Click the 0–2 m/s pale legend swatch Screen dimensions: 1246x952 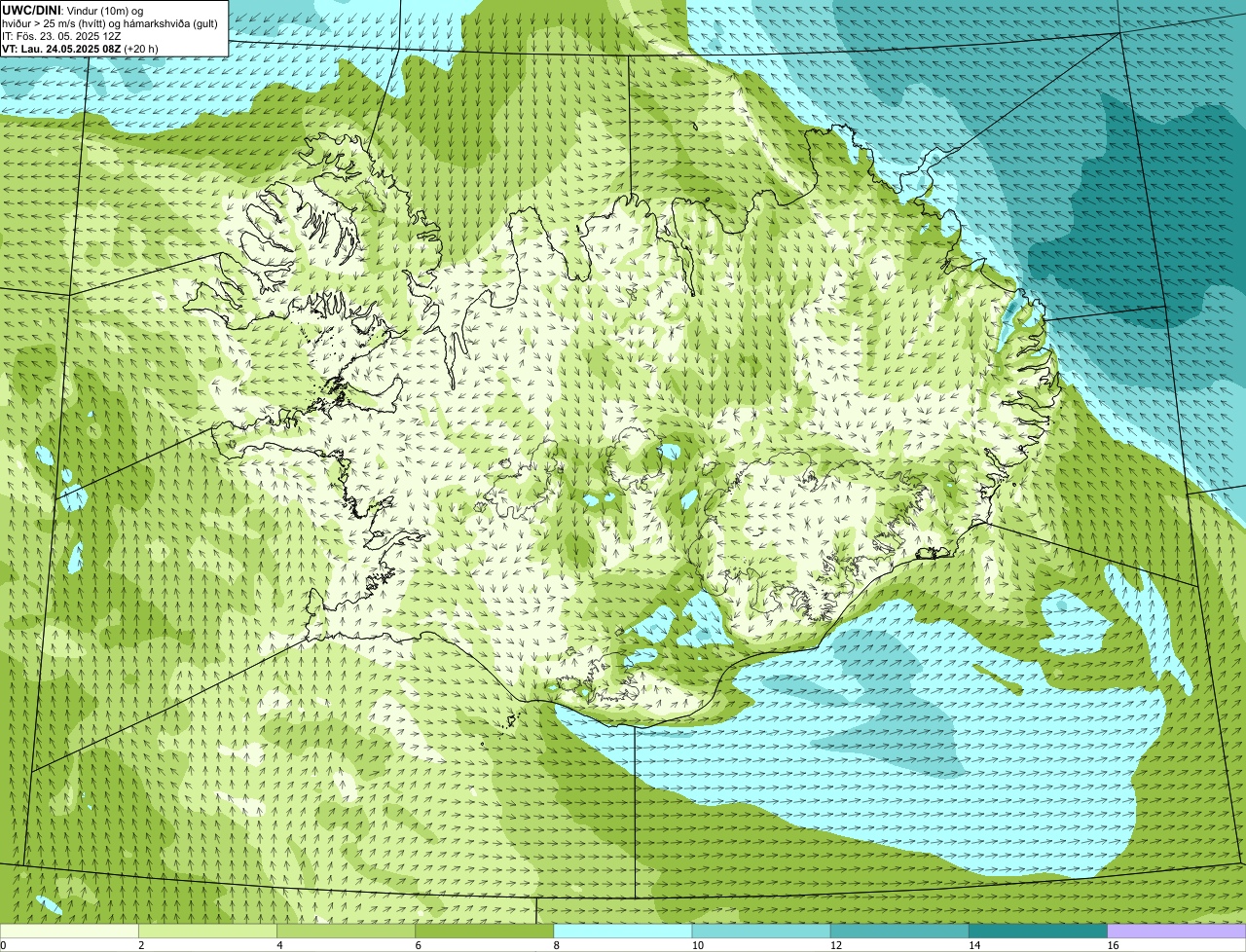point(69,931)
